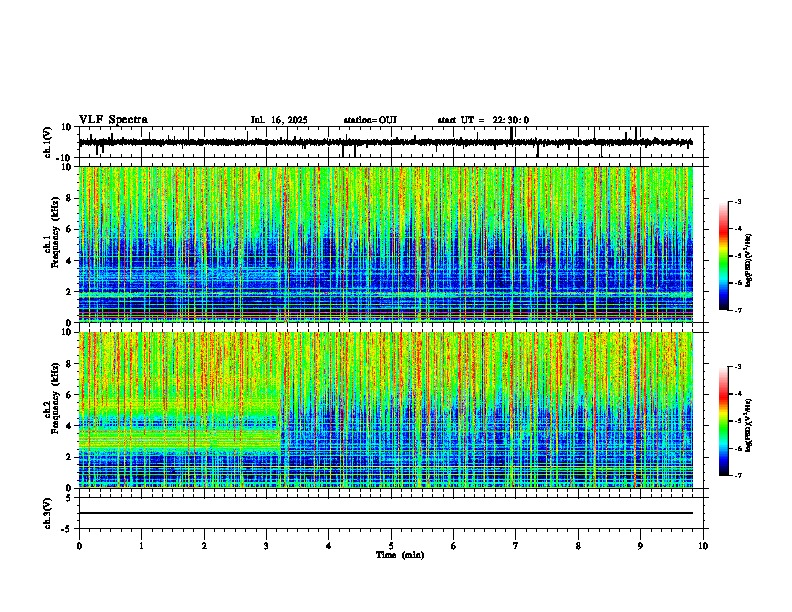
Task: Click the "VLF Spectra" title text
Action: 113,120
